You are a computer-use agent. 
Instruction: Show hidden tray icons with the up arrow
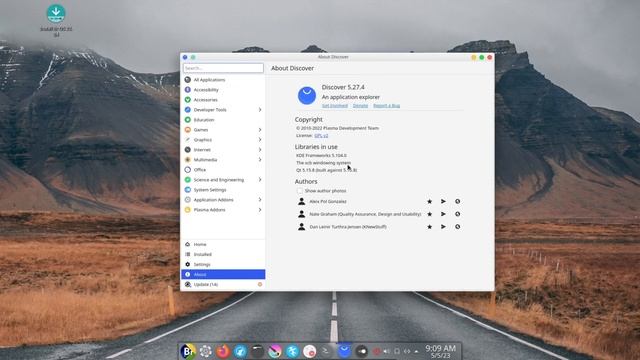click(x=416, y=351)
